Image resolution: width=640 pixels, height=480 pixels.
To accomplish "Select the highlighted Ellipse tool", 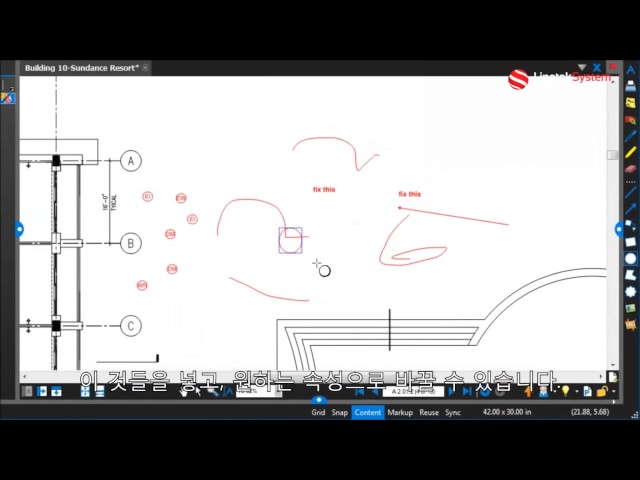I will [631, 258].
